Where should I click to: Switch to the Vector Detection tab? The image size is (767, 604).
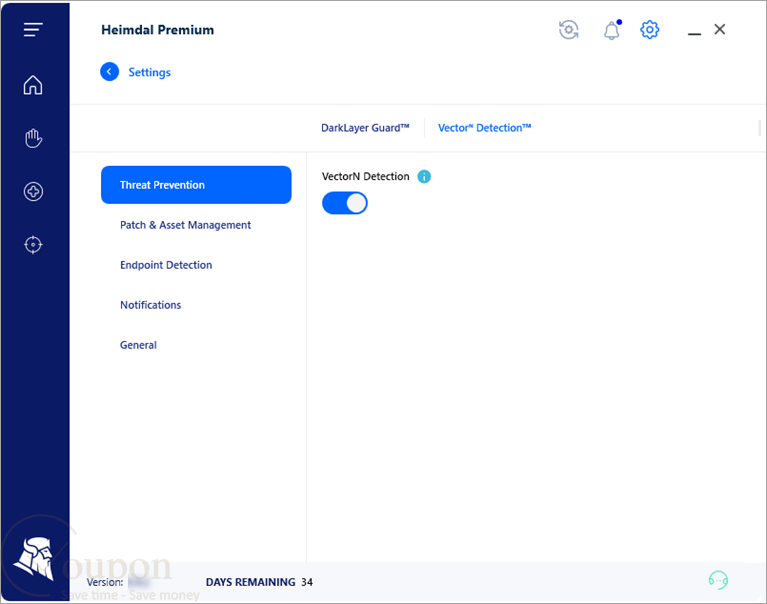click(x=484, y=128)
